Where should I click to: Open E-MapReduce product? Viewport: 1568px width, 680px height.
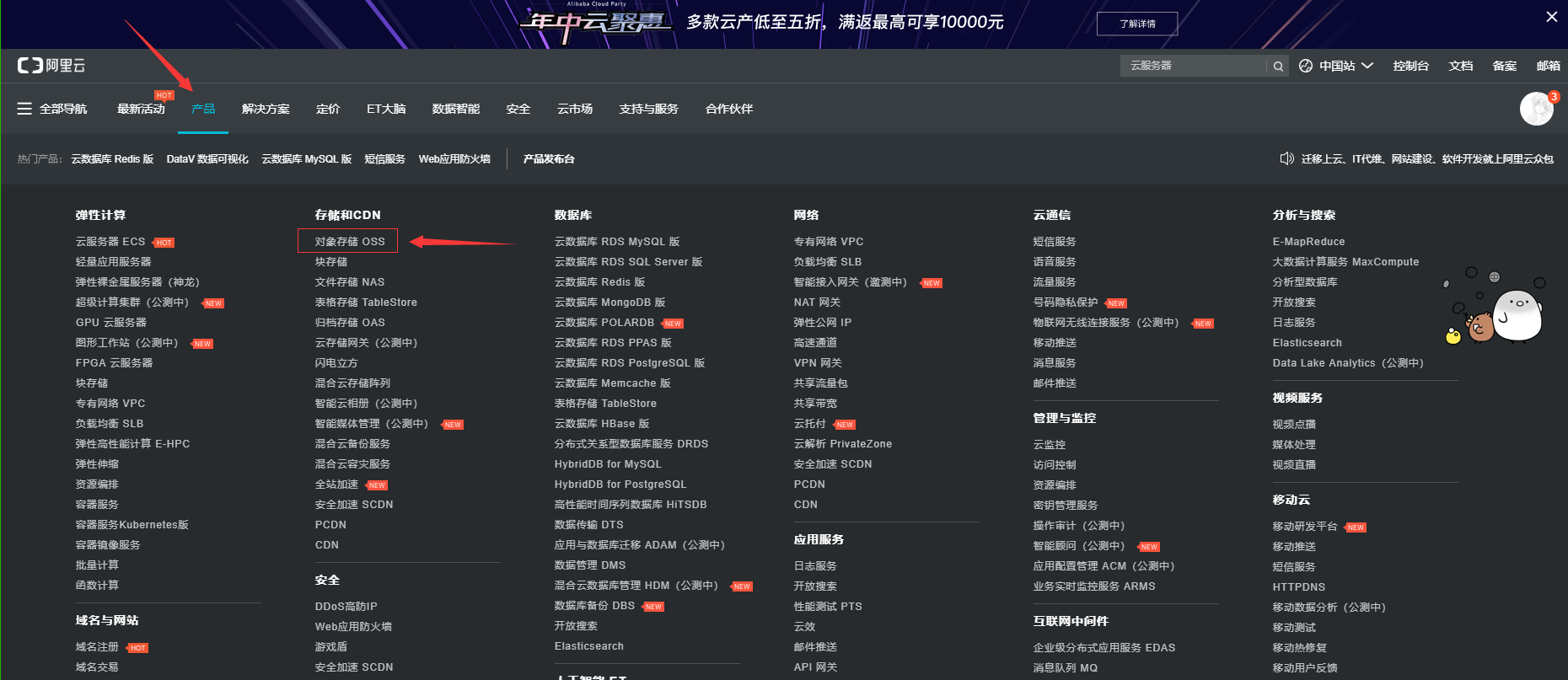(1309, 242)
